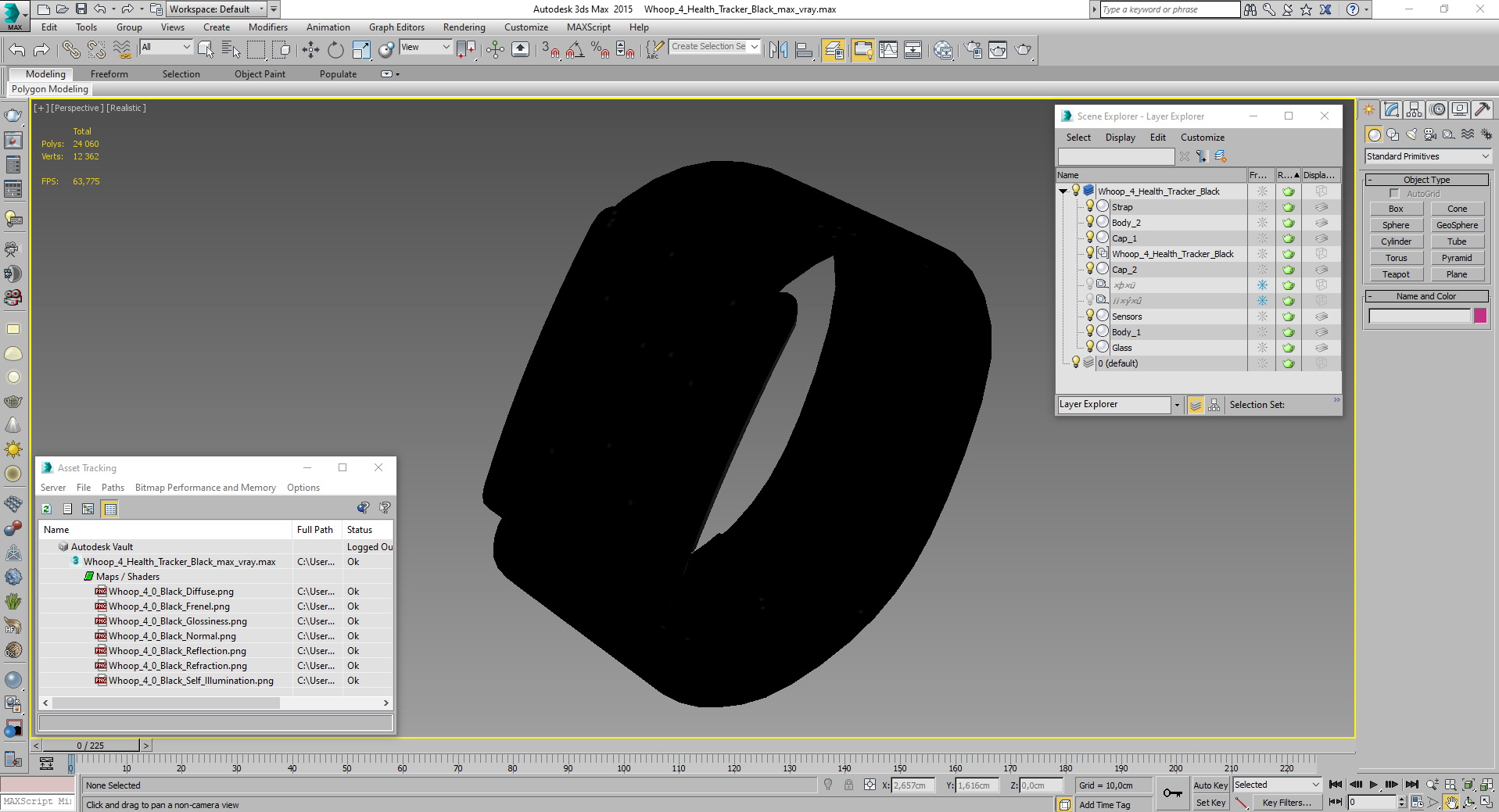
Task: Activate the Select and Link tool
Action: click(71, 50)
